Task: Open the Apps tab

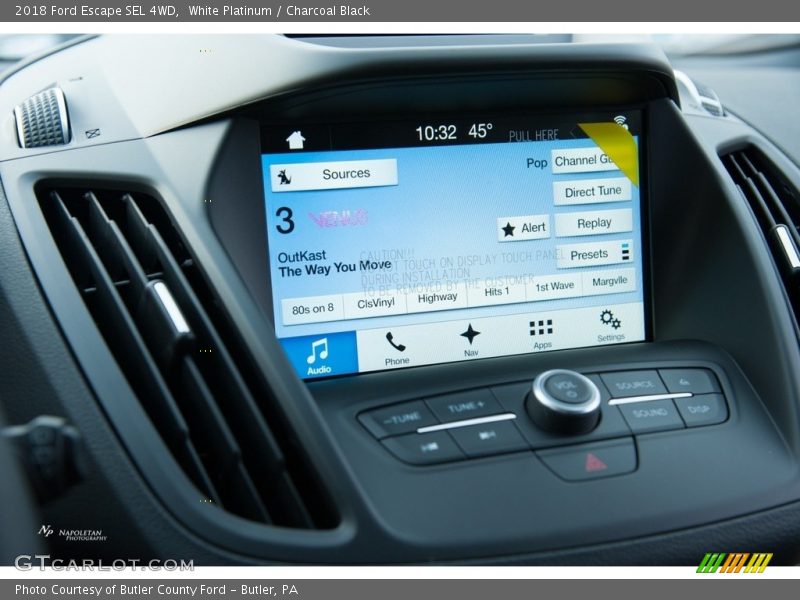Action: [x=541, y=333]
